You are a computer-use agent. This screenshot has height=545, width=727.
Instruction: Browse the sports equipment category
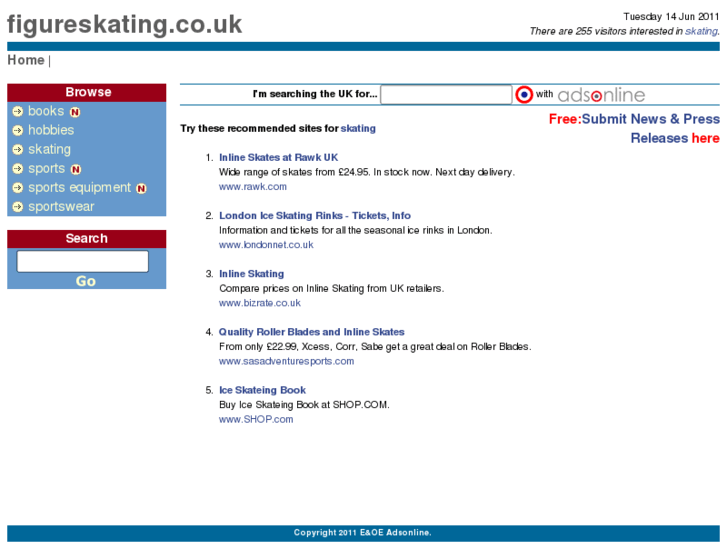tap(79, 188)
